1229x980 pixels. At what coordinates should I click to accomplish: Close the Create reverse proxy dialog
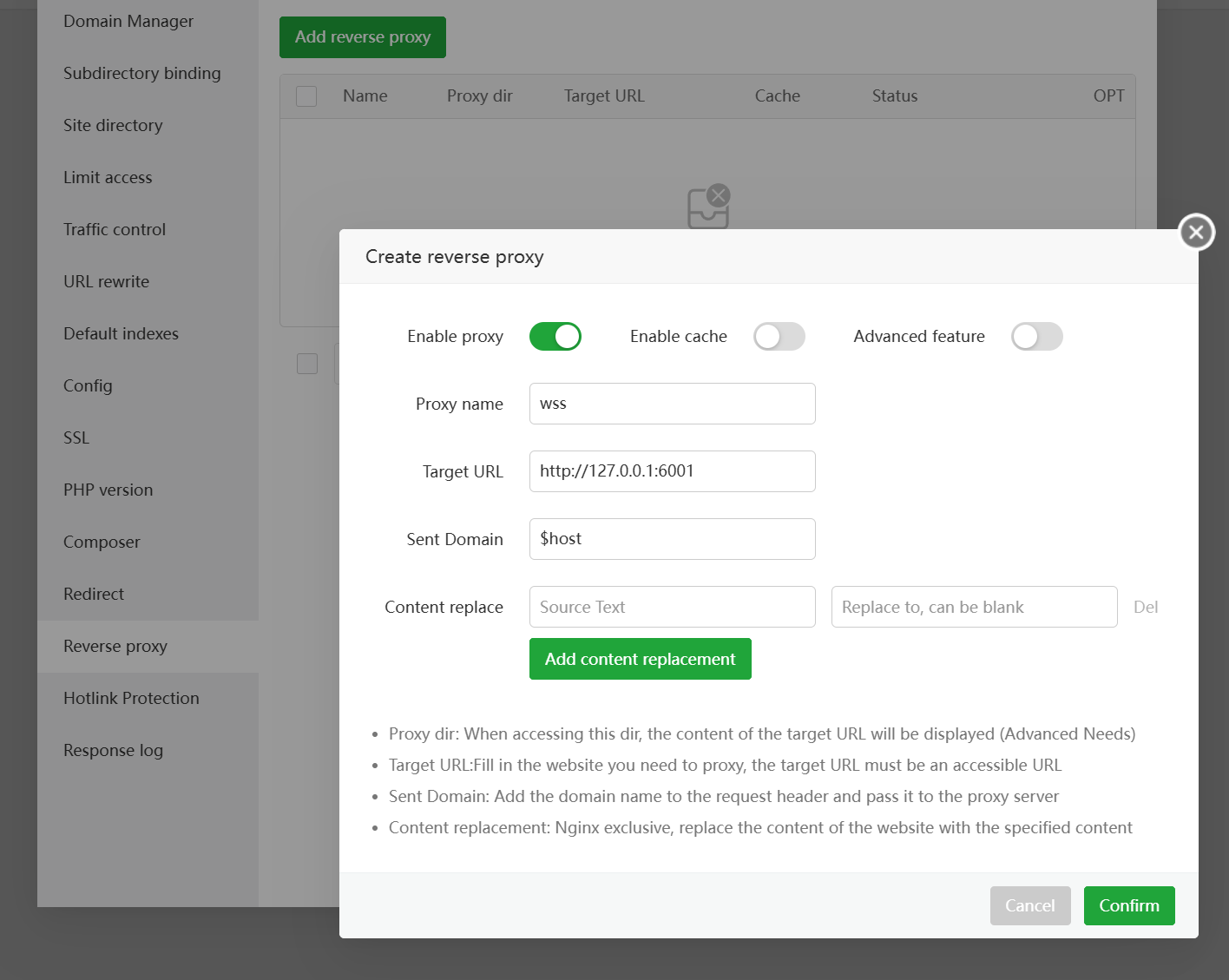(1196, 232)
